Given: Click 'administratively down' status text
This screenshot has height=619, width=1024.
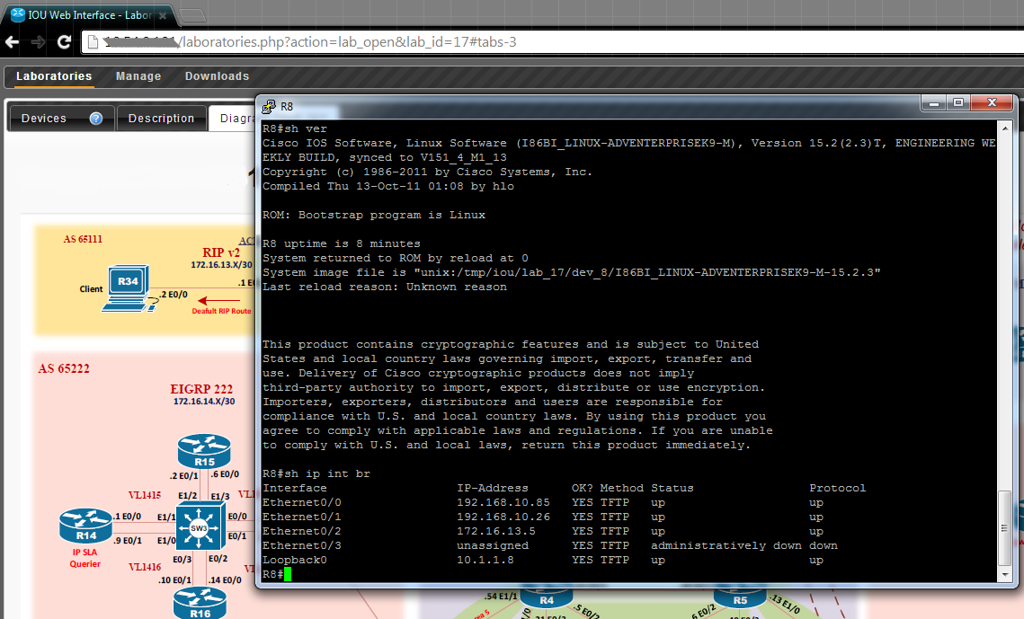Looking at the screenshot, I should (726, 545).
